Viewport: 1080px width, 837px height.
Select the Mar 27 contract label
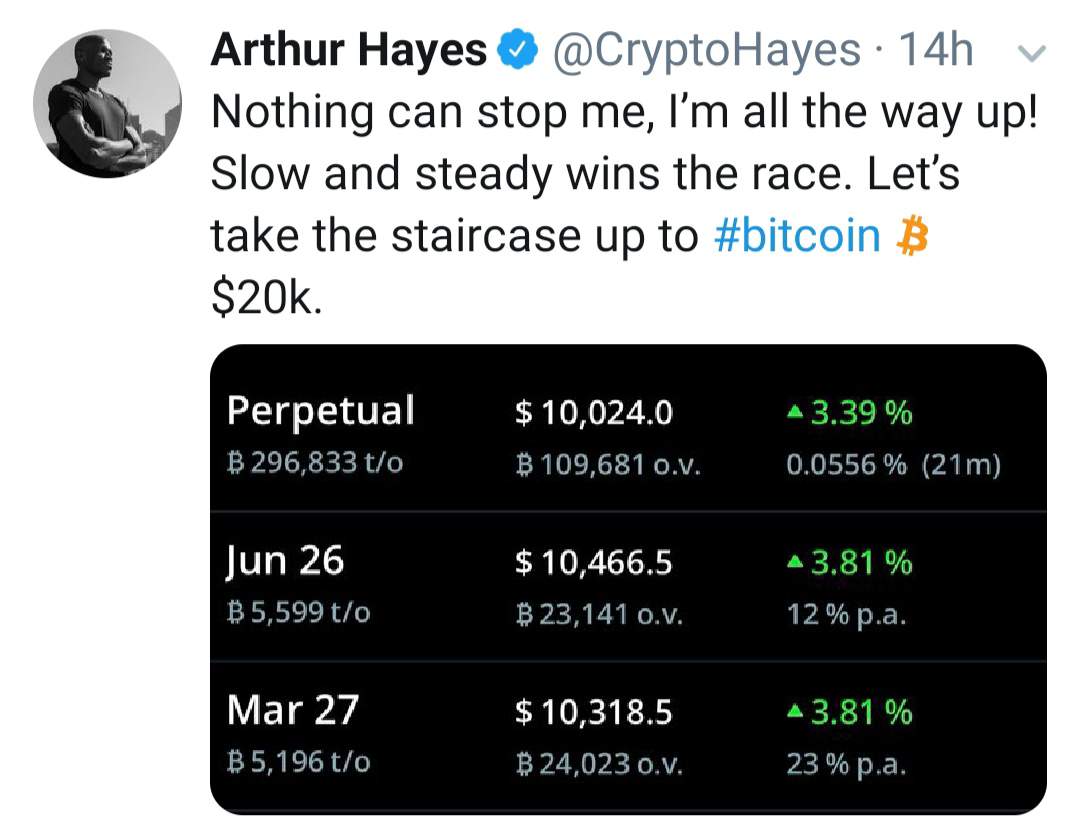pyautogui.click(x=292, y=710)
